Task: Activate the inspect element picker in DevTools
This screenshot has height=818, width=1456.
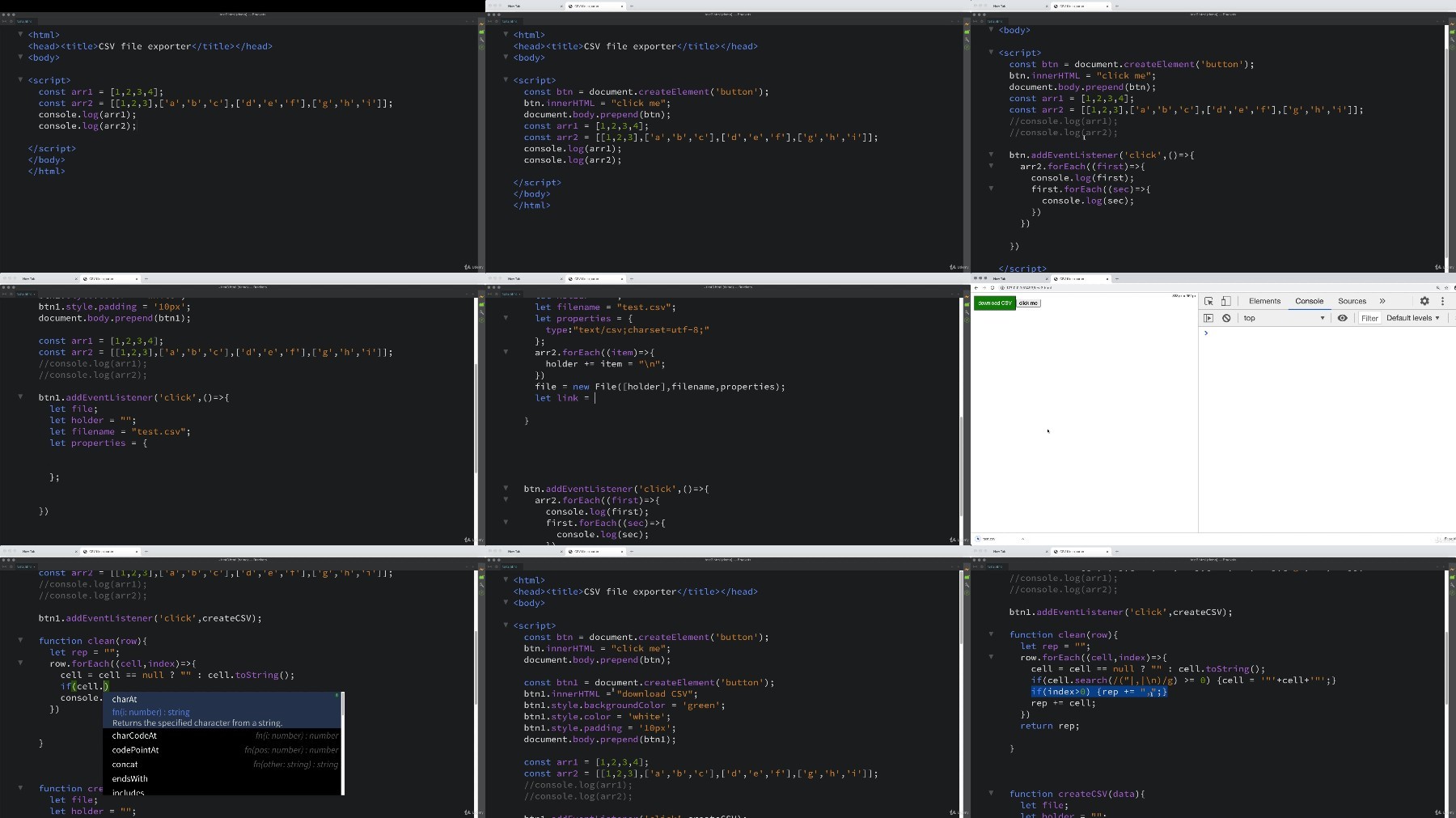Action: (x=1208, y=301)
